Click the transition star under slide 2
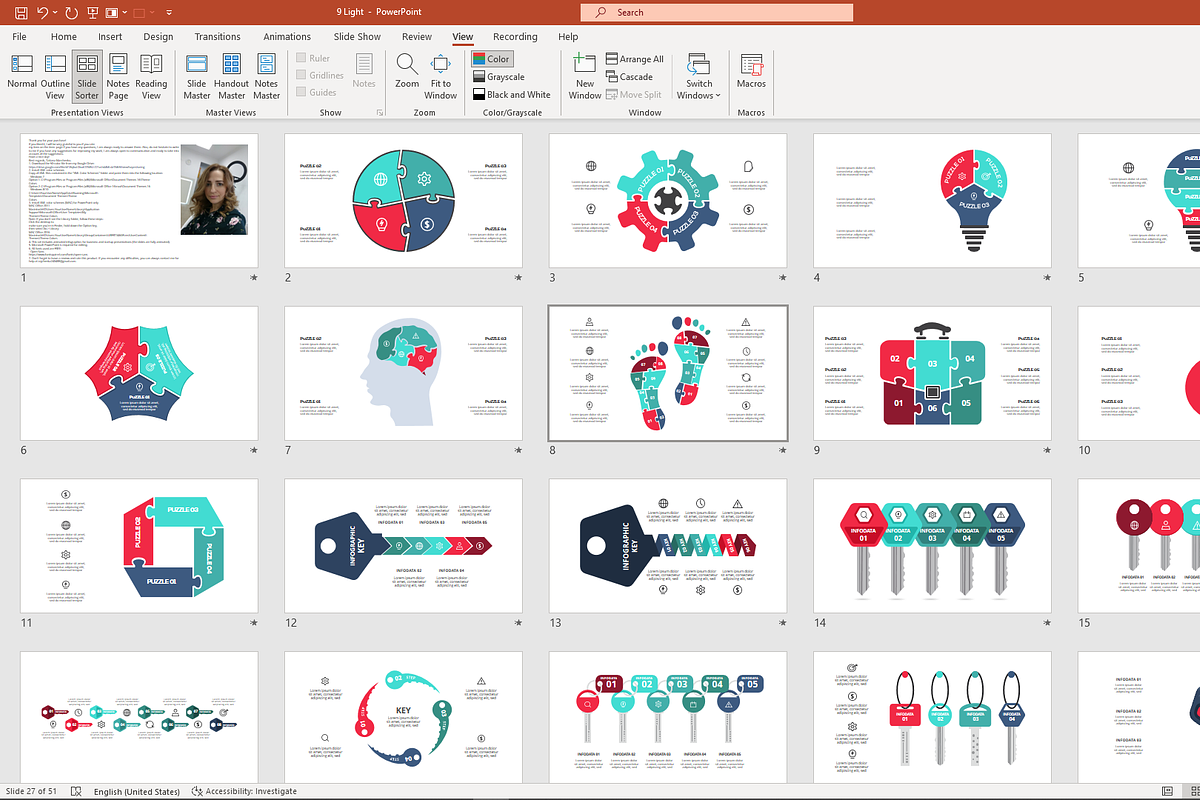This screenshot has width=1200, height=800. pos(518,278)
